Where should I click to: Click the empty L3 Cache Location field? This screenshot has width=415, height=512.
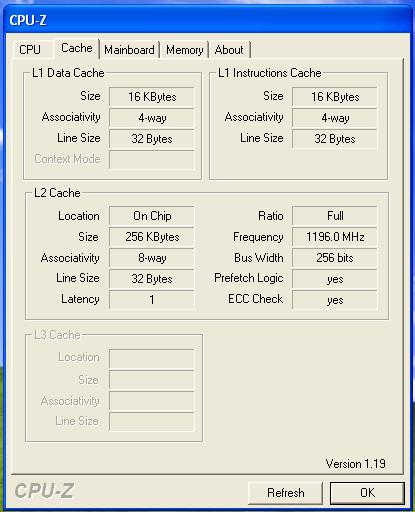pos(152,359)
